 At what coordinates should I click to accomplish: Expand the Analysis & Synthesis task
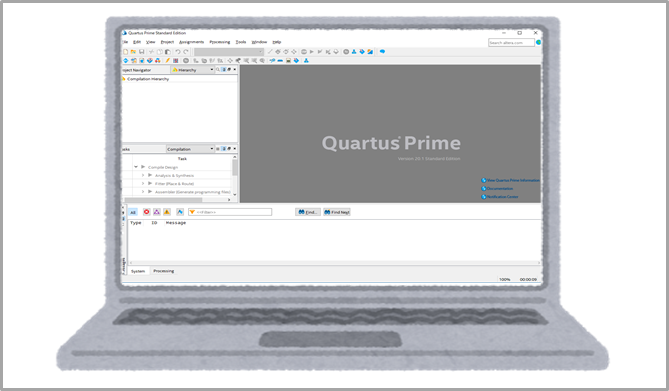143,175
